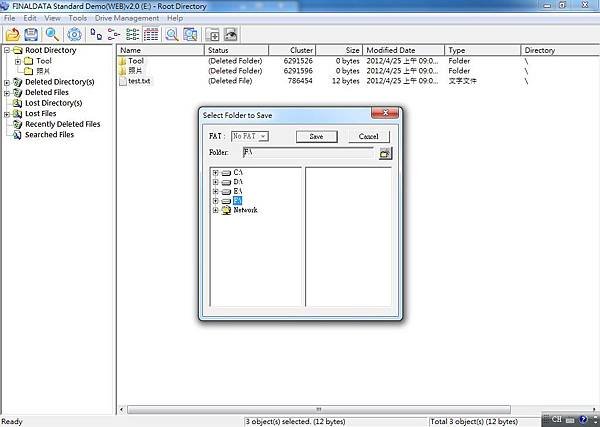Click the Save button in dialog
600x427 pixels.
pos(316,137)
